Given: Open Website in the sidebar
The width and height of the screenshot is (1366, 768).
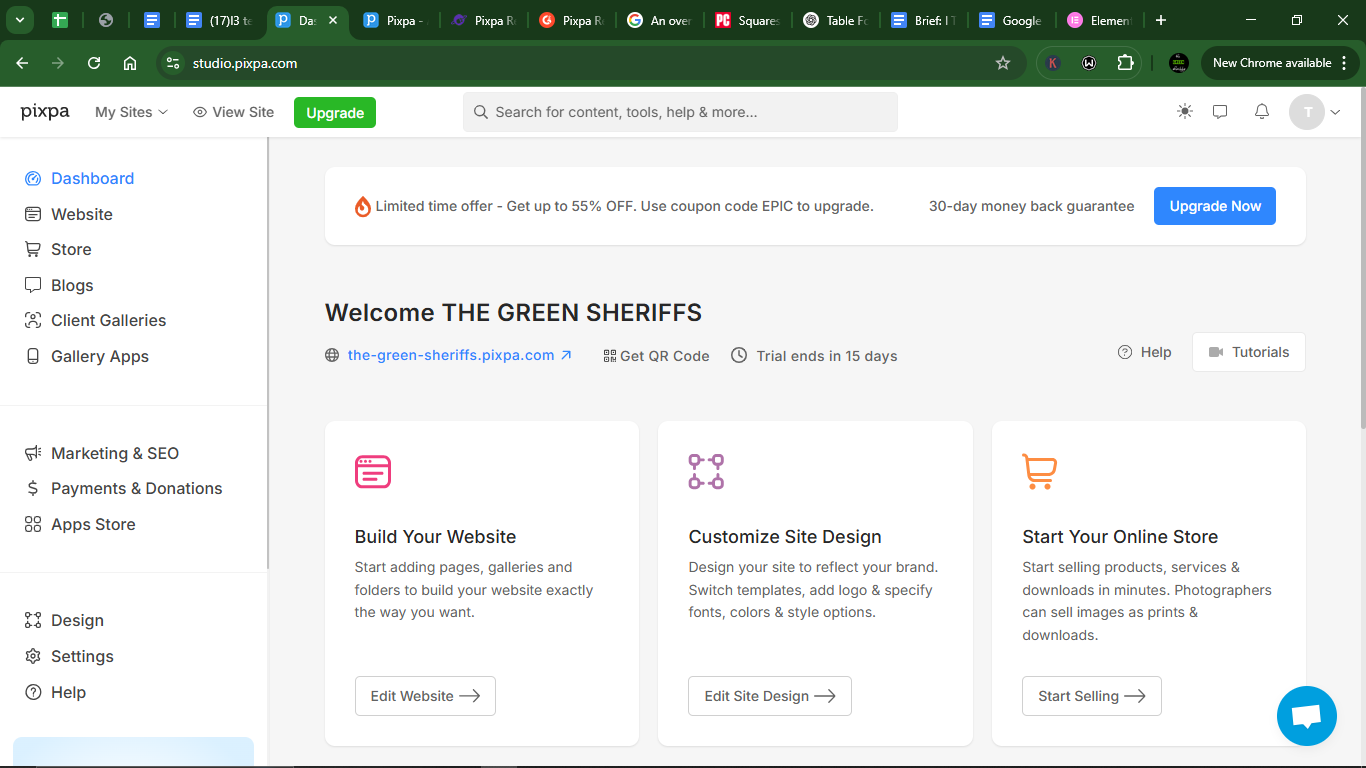Looking at the screenshot, I should pyautogui.click(x=69, y=214).
